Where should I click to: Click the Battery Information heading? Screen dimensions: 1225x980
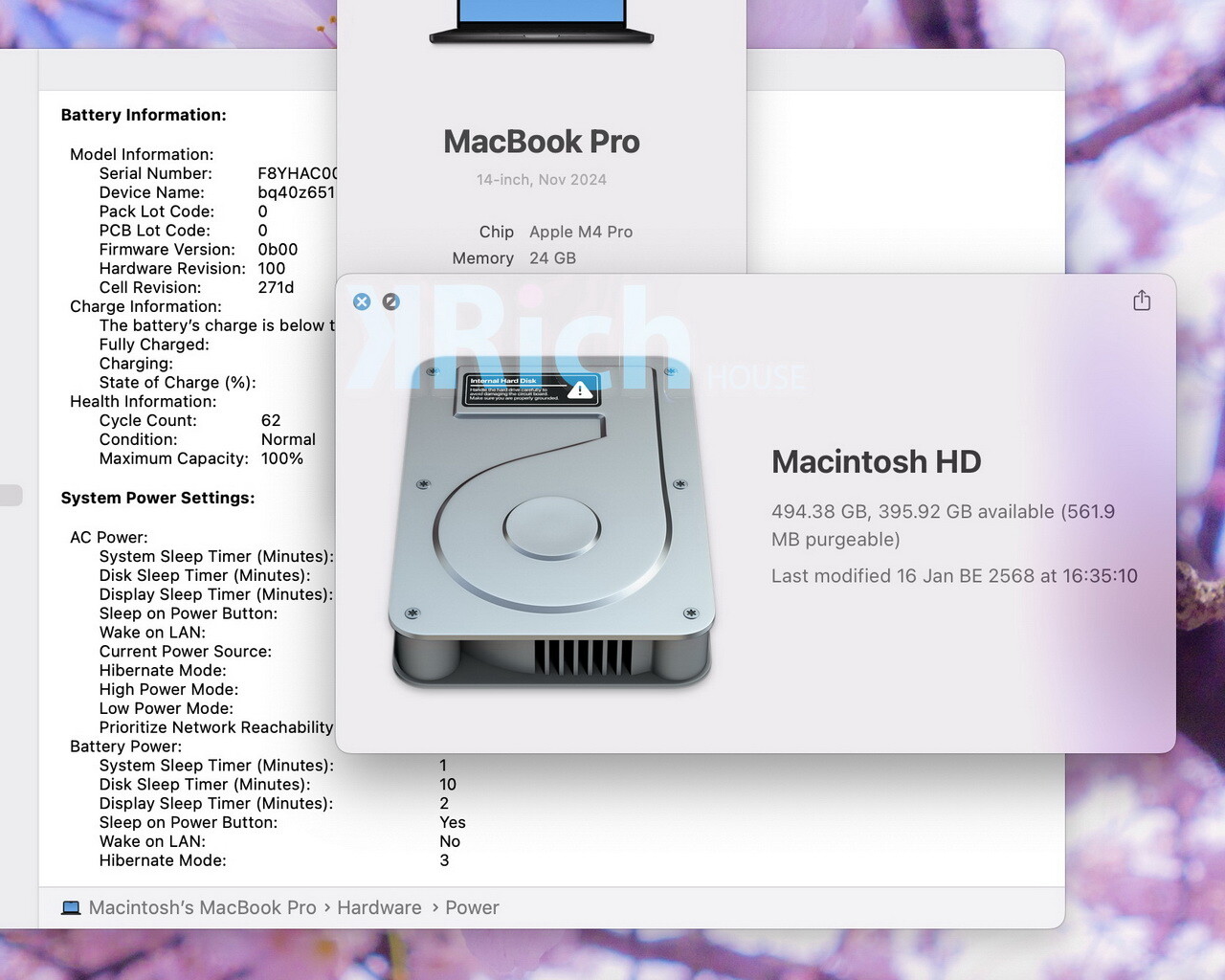tap(144, 115)
